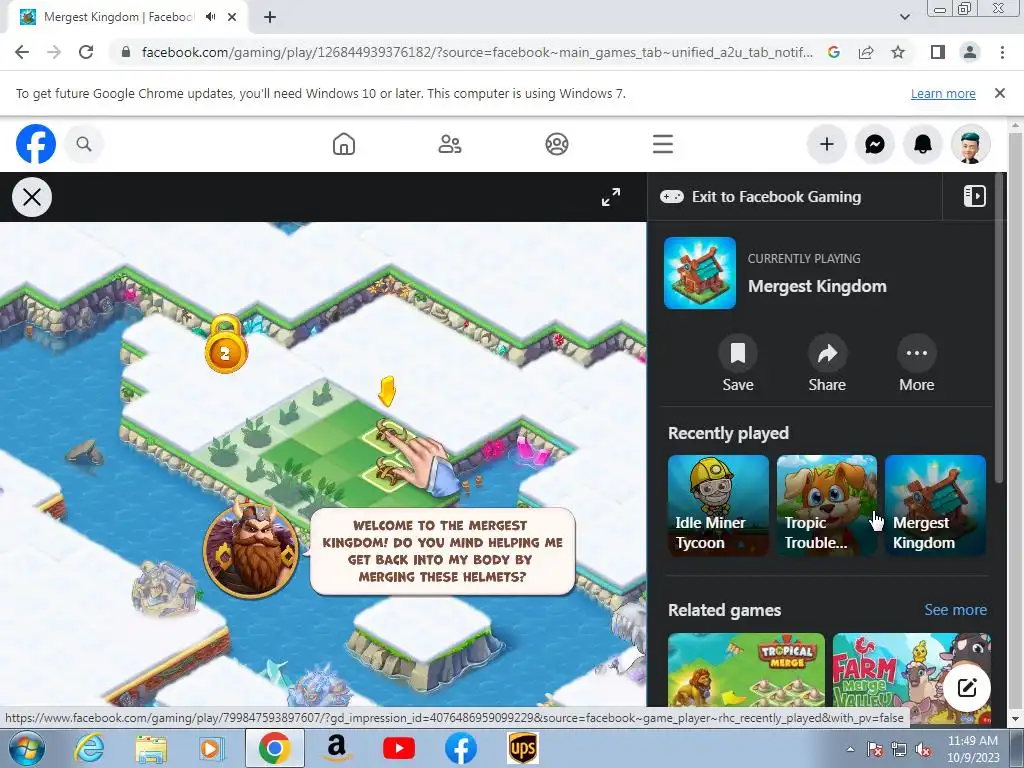Image resolution: width=1024 pixels, height=768 pixels.
Task: Click the new message compose button
Action: pyautogui.click(x=967, y=688)
